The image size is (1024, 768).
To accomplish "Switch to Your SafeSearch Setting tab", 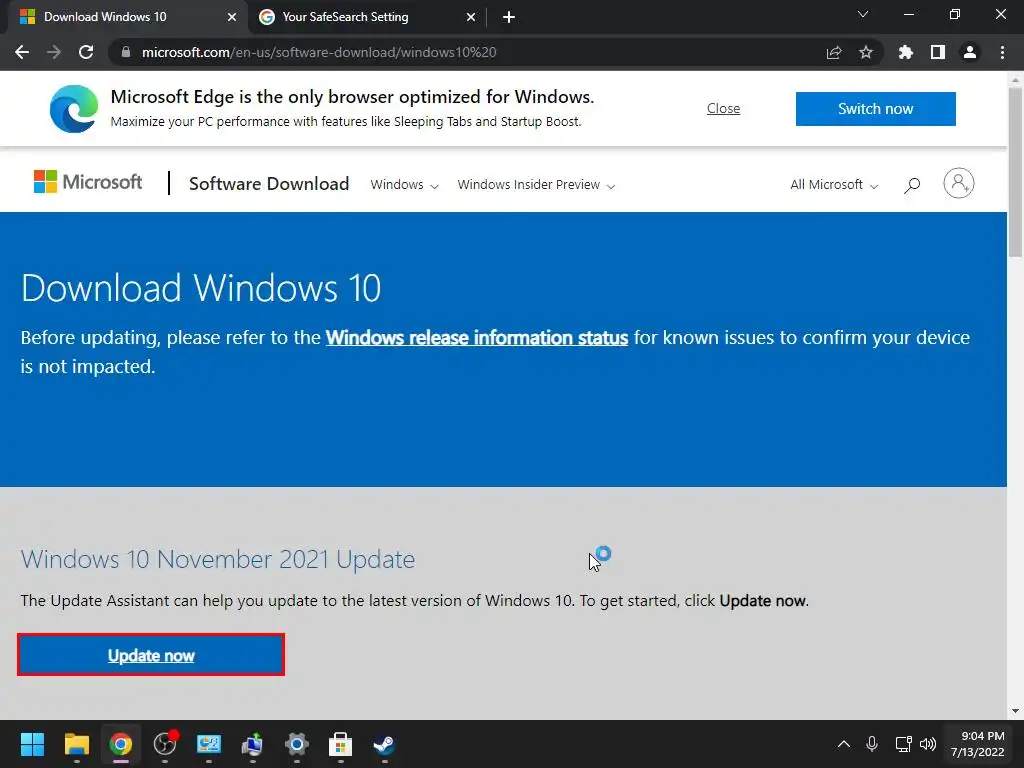I will (x=368, y=18).
